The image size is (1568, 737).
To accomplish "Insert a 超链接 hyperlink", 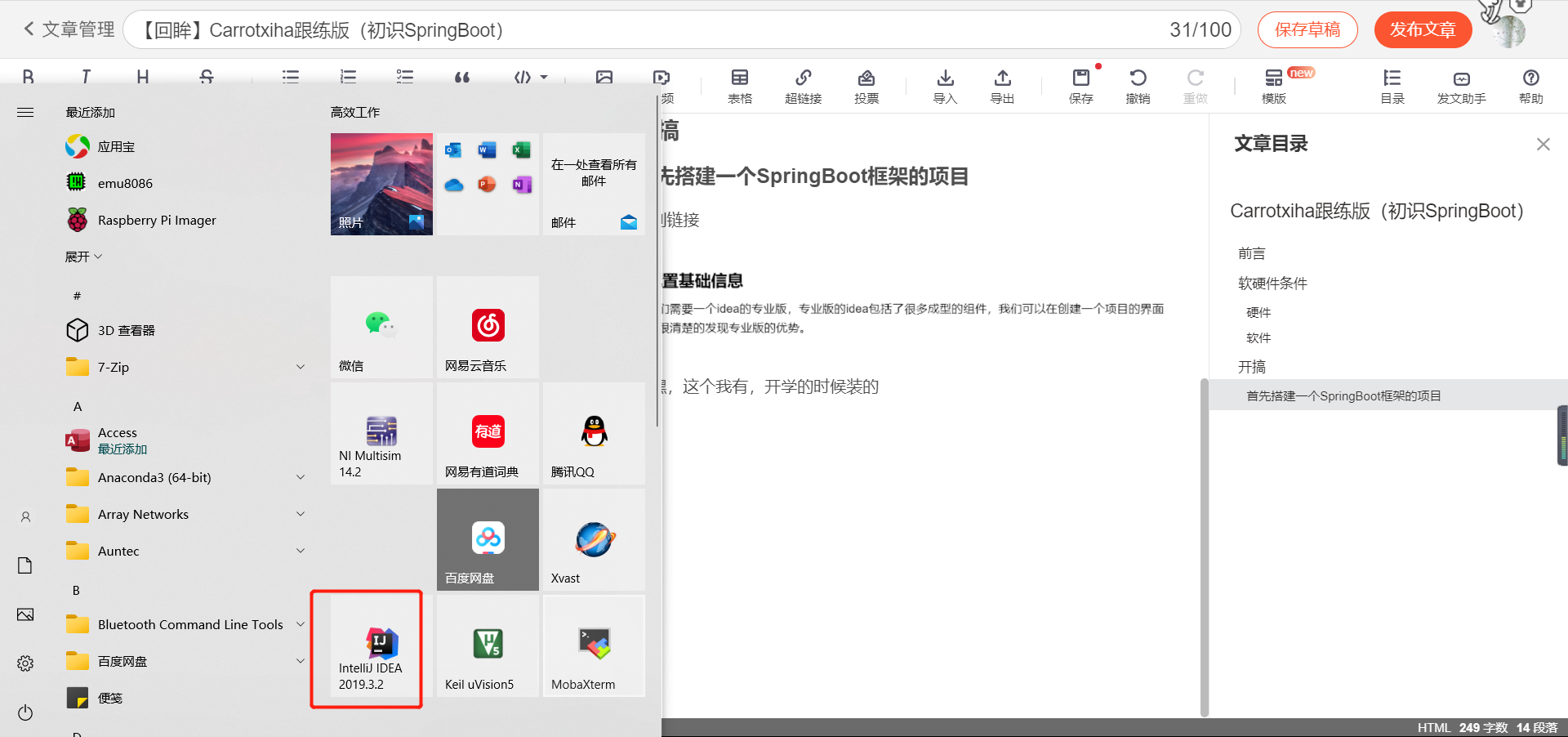I will tap(804, 87).
